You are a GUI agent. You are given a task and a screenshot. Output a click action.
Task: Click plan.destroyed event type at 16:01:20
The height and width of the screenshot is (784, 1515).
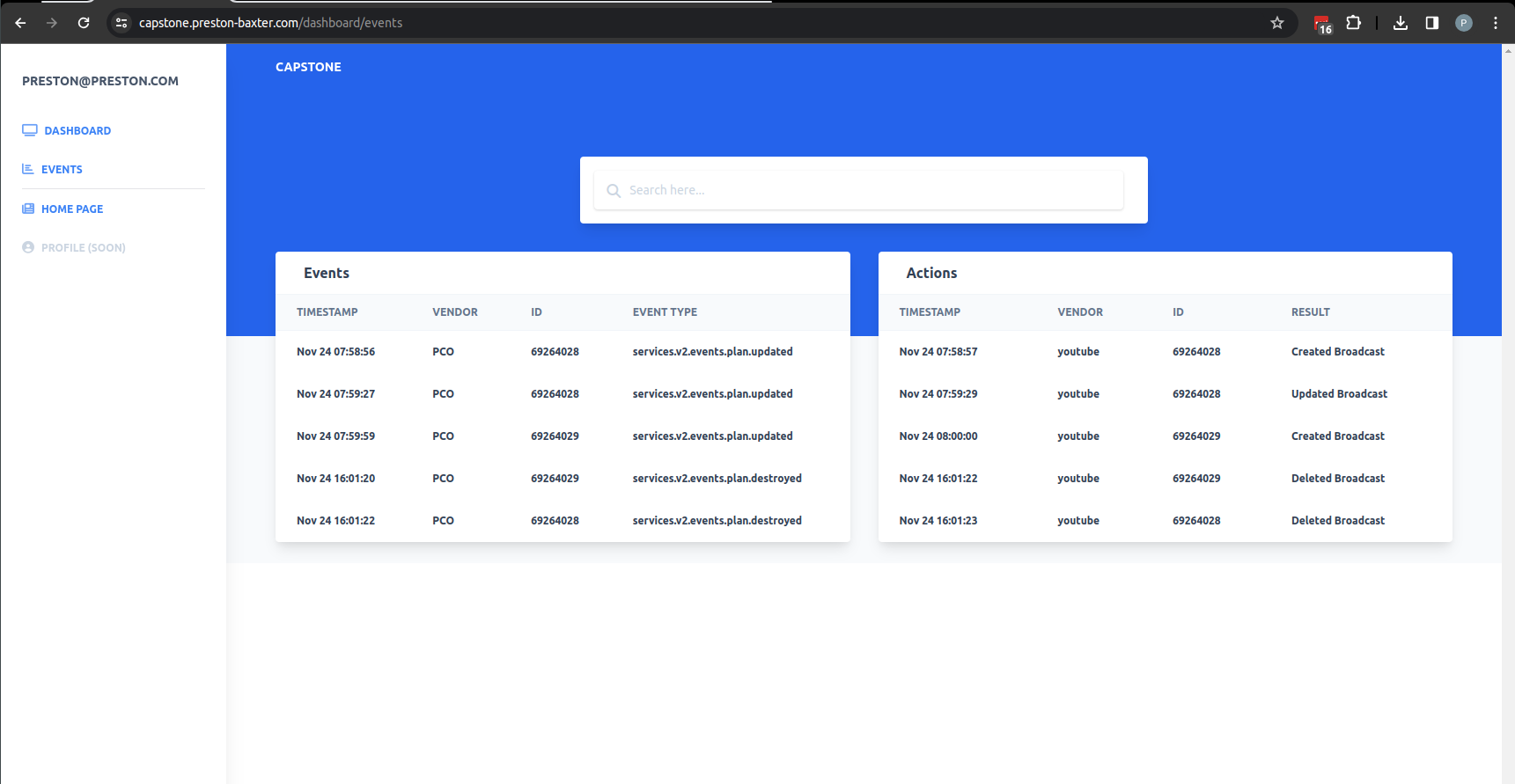coord(717,479)
